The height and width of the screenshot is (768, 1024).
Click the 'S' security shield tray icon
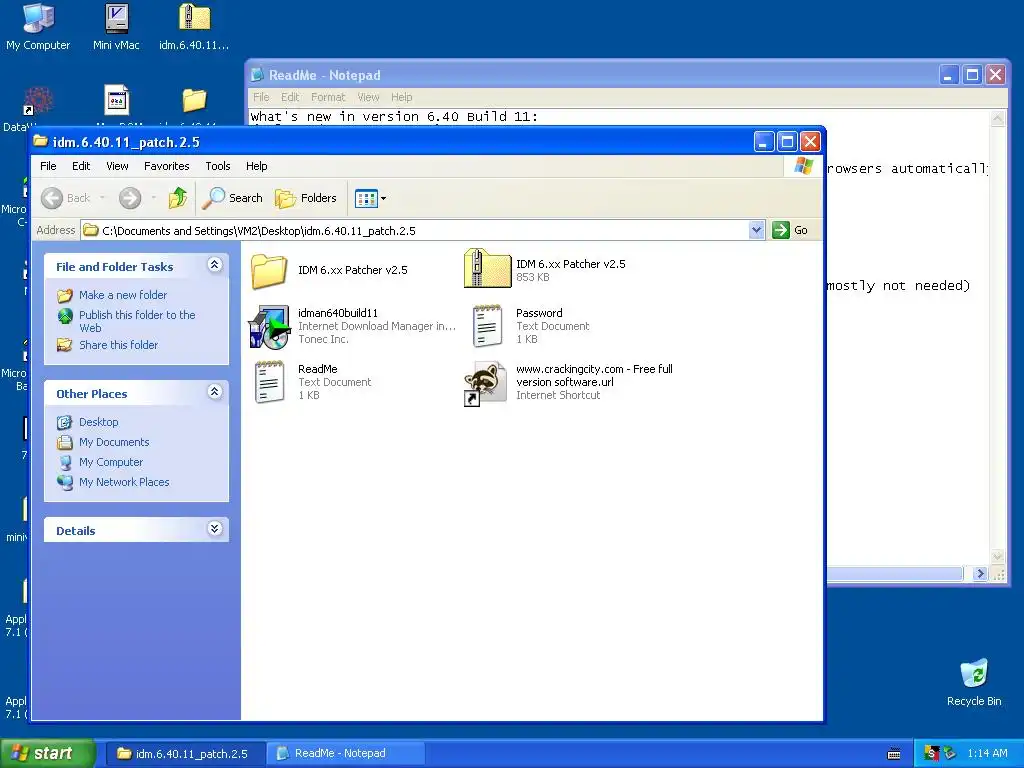tap(932, 754)
